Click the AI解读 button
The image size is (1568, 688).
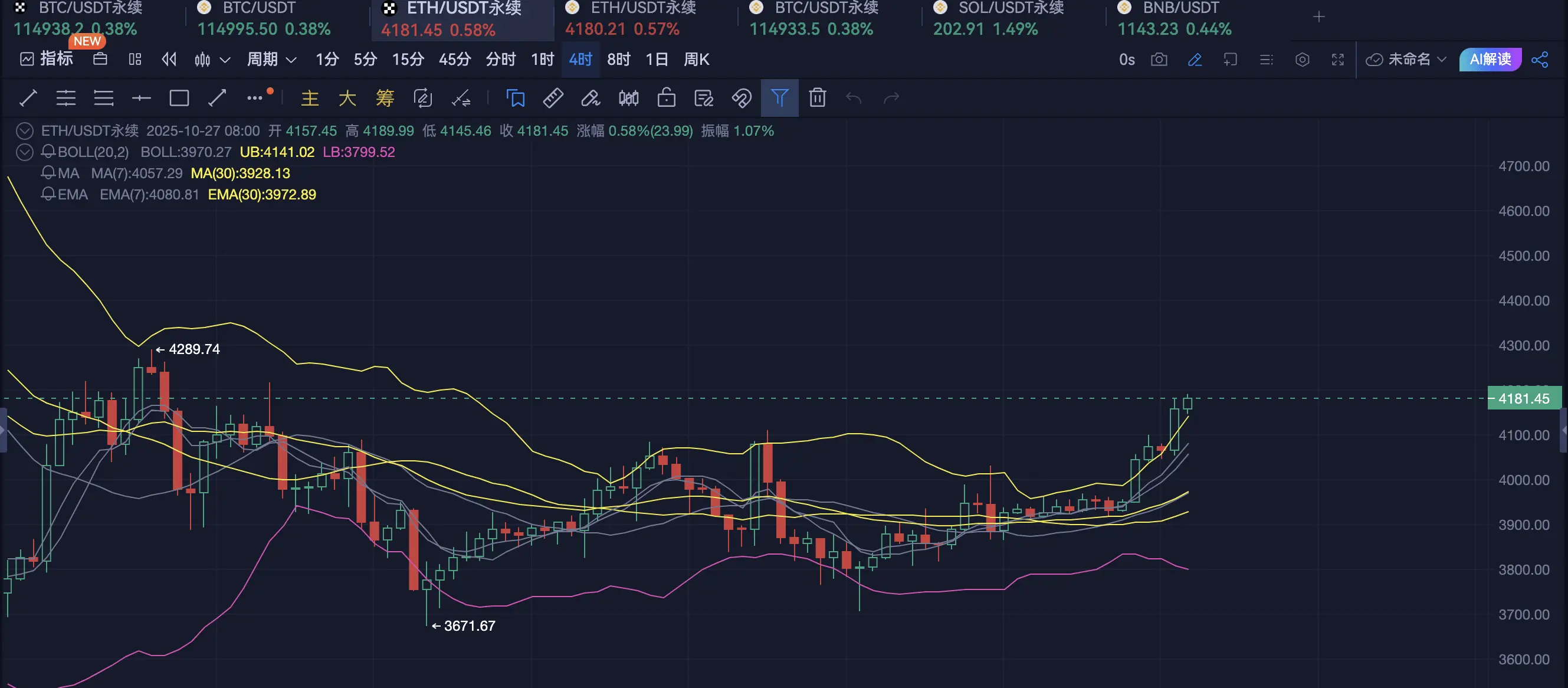click(x=1490, y=60)
